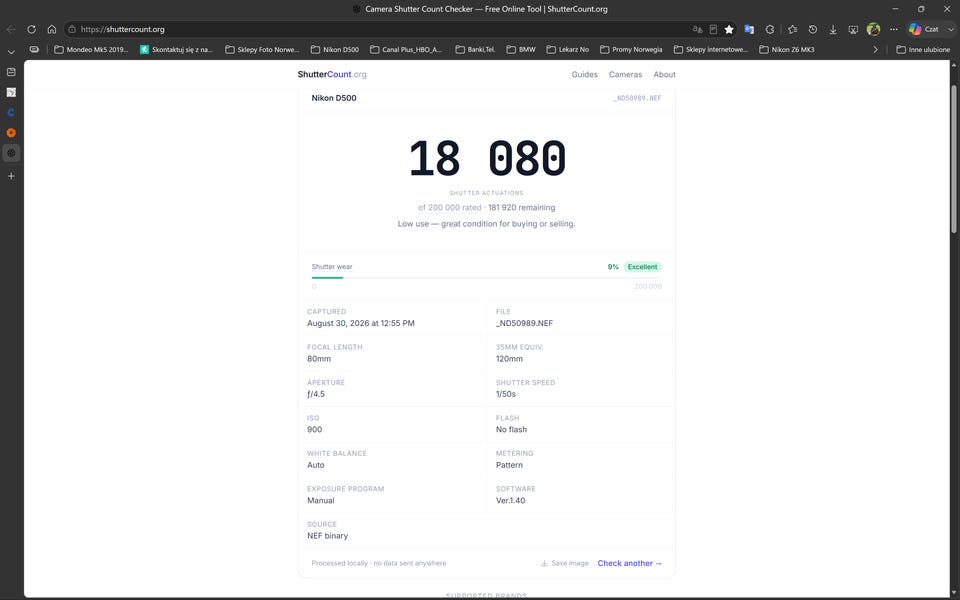The width and height of the screenshot is (960, 600).
Task: Open the translate extension icon
Action: (x=749, y=29)
